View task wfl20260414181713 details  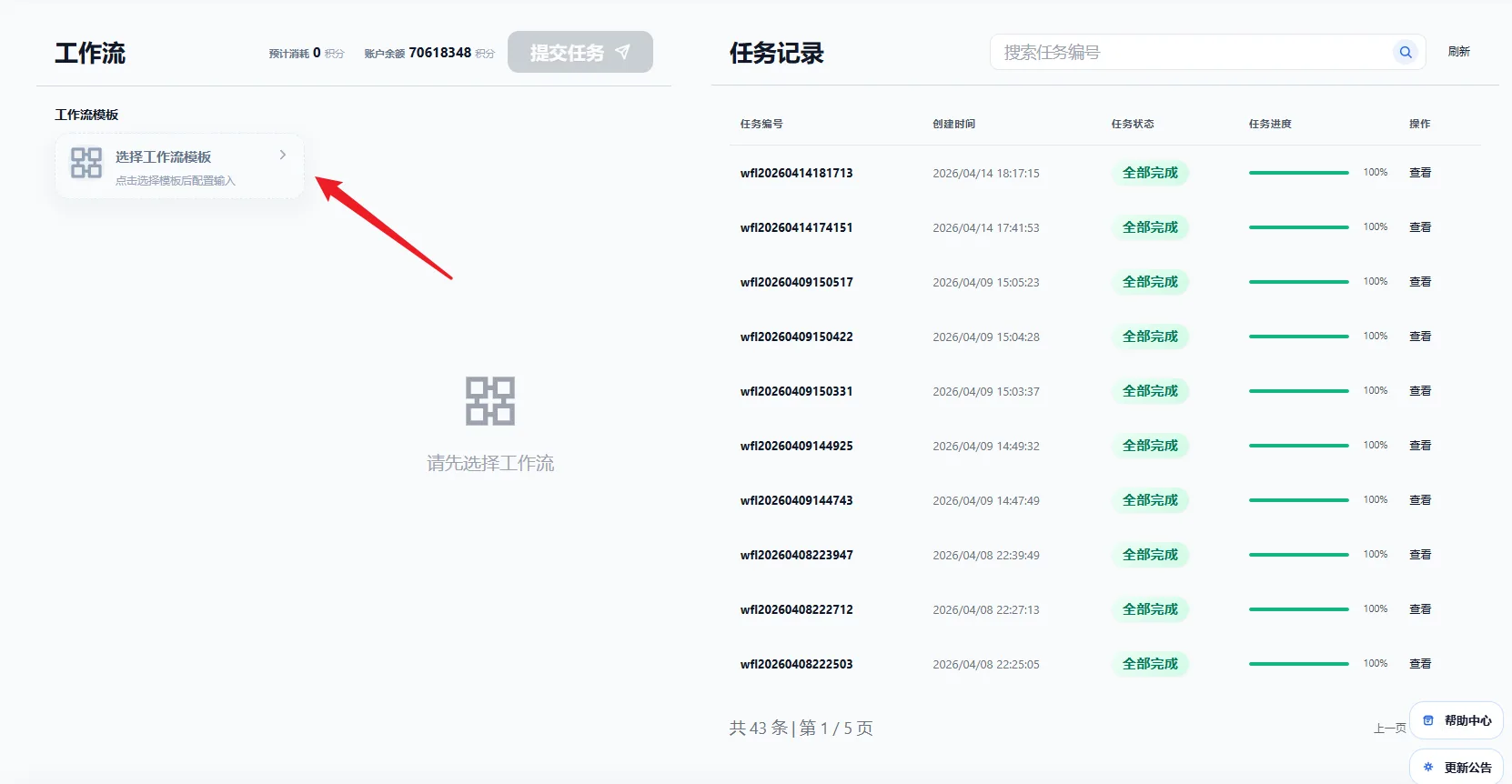tap(1419, 173)
